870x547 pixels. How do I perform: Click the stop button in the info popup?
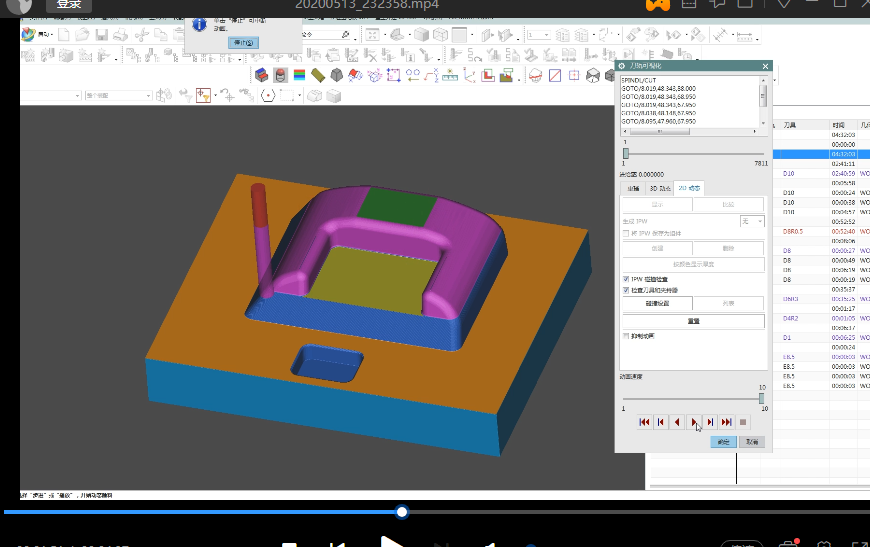pyautogui.click(x=243, y=43)
